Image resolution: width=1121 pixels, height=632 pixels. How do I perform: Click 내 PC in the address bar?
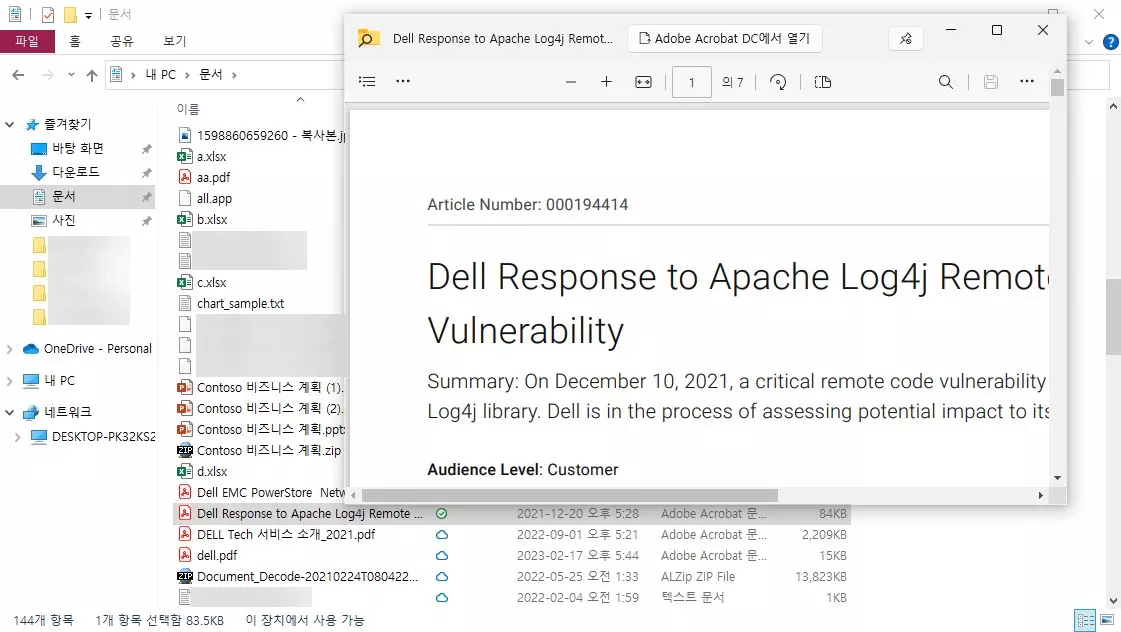point(160,74)
